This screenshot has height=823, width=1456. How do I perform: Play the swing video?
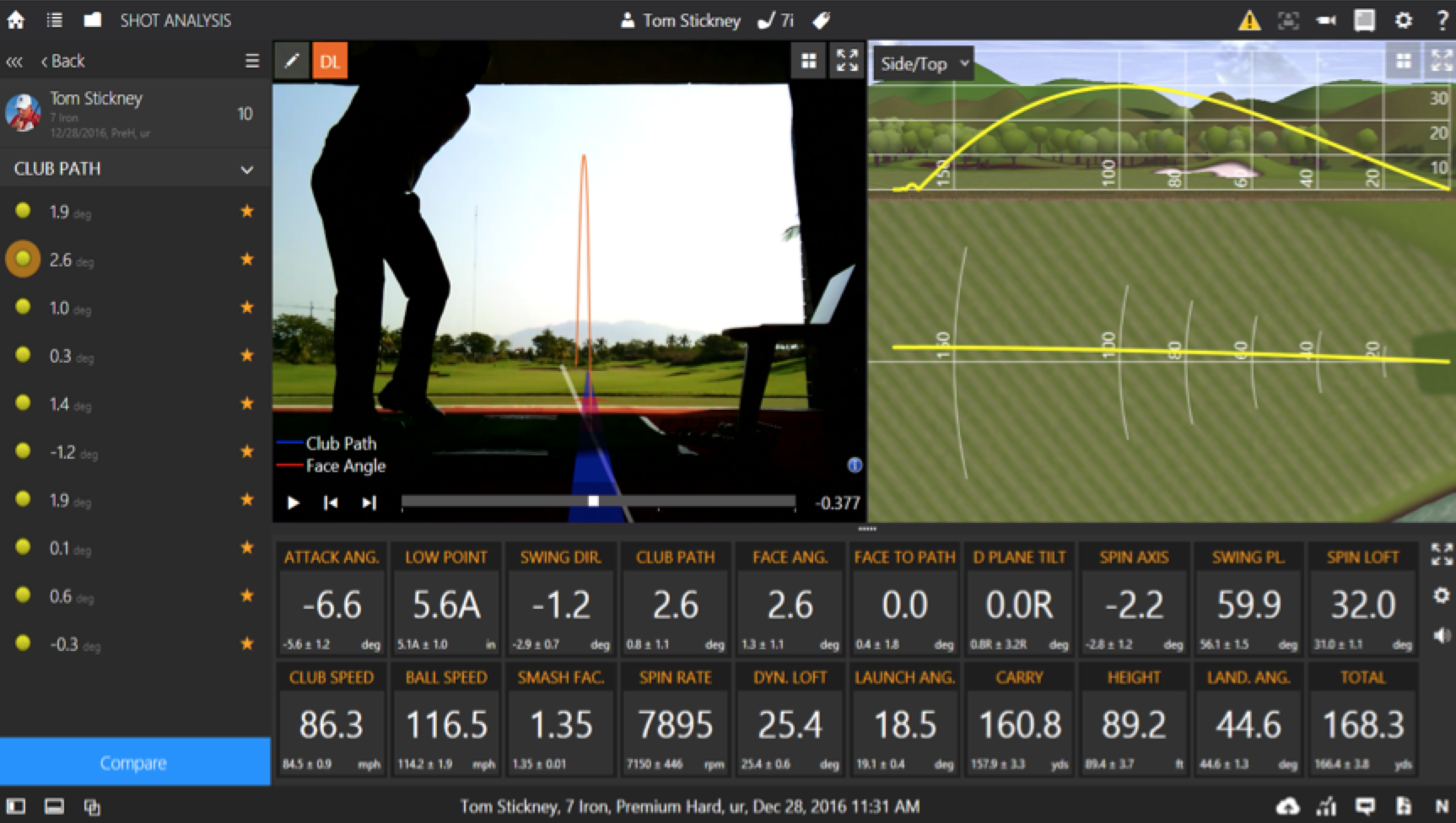(293, 503)
